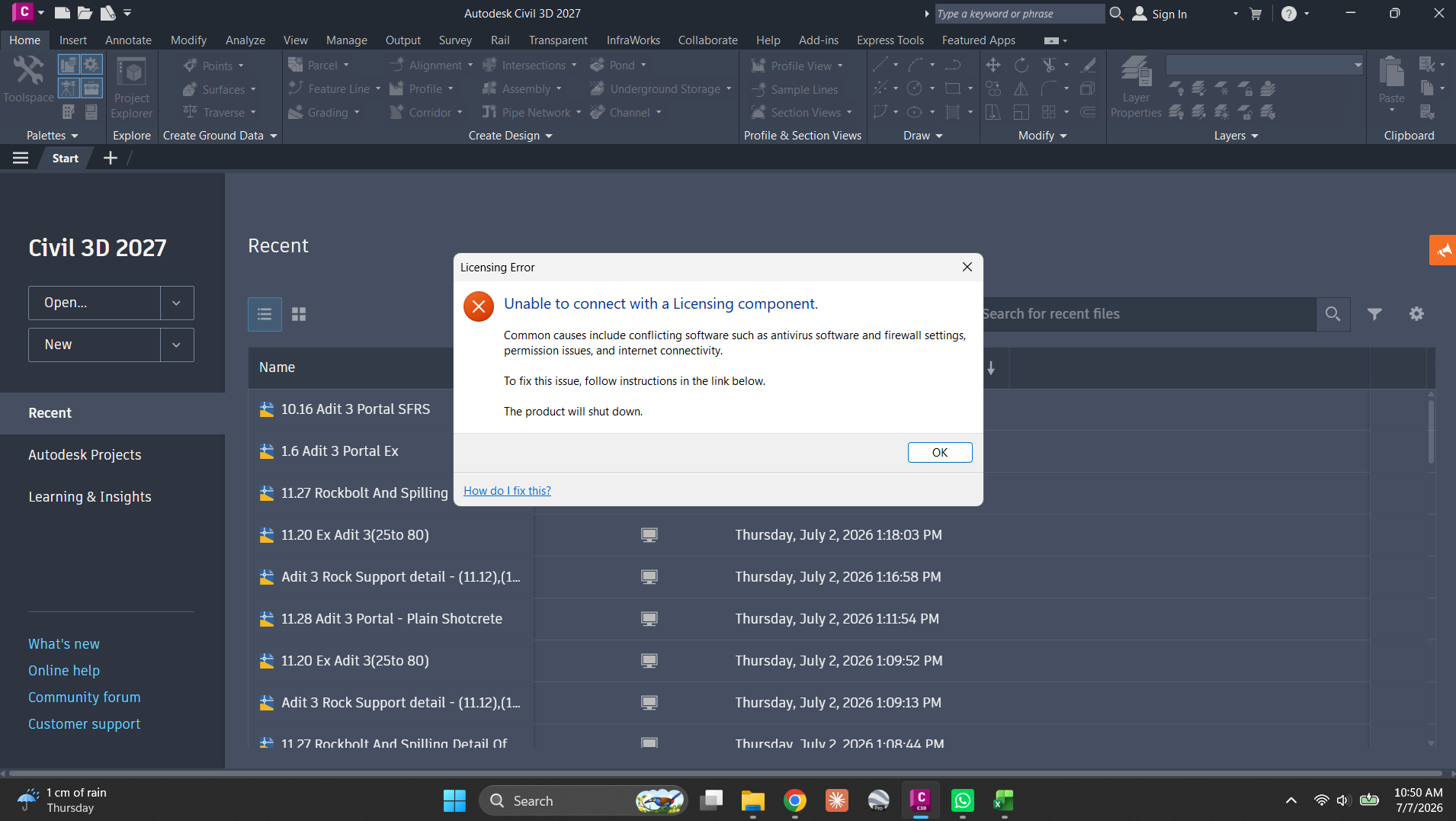1456x821 pixels.
Task: Expand the New button dropdown arrow
Action: (x=177, y=345)
